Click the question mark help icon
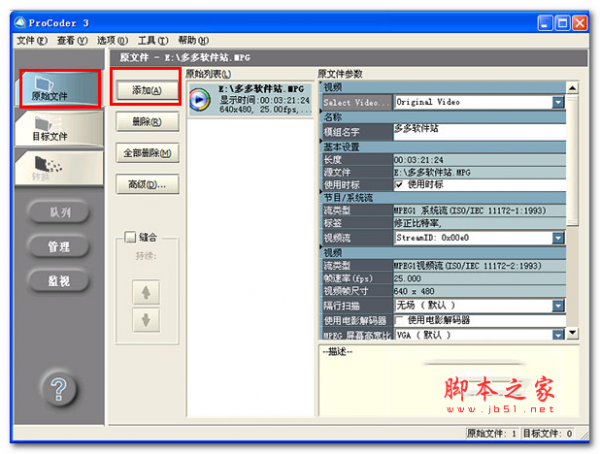This screenshot has height=454, width=600. coord(59,389)
